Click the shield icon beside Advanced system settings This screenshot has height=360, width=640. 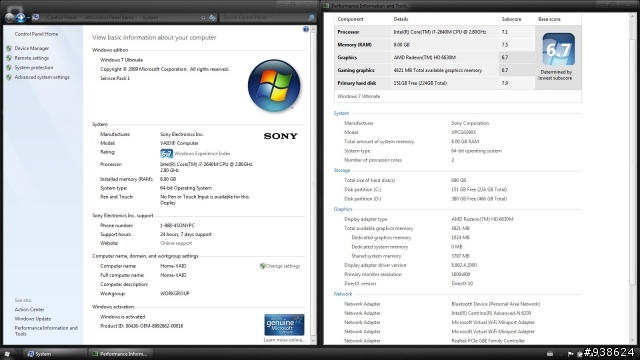pyautogui.click(x=9, y=77)
